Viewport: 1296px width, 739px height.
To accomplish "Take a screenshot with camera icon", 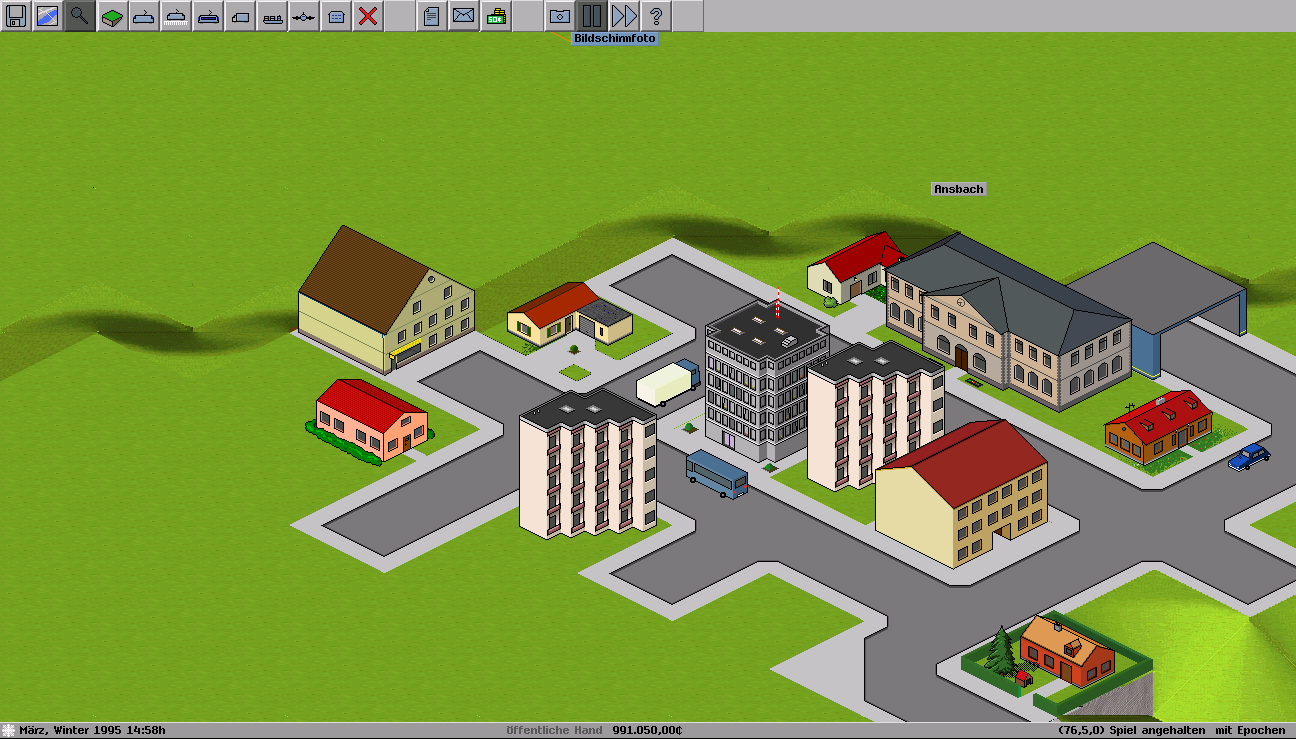I will pos(560,16).
